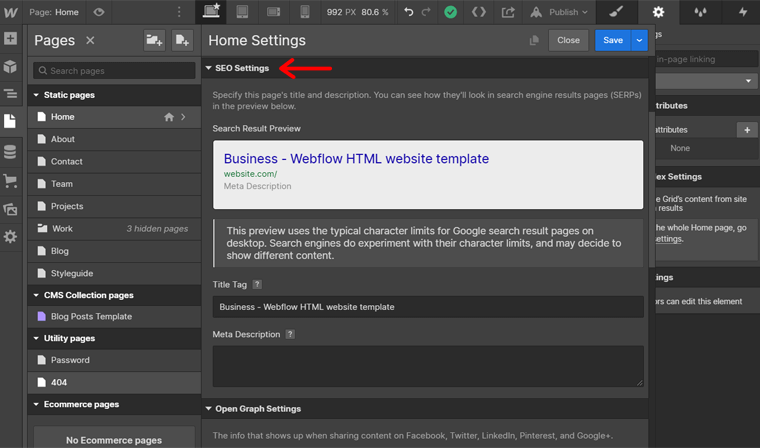The image size is (760, 448).
Task: Collapse the SEO Settings section
Action: coord(238,68)
